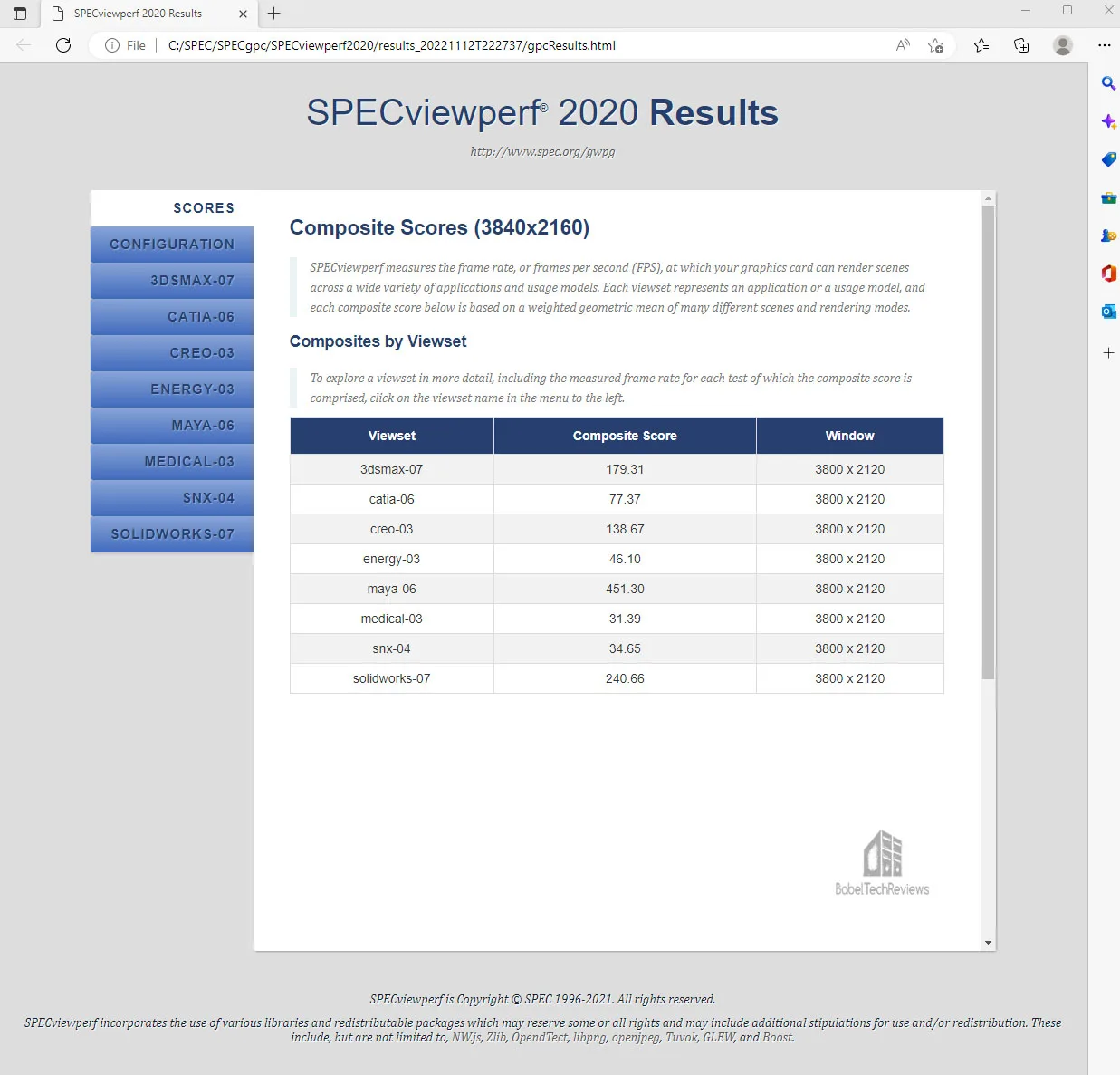Click the 451.30 composite score
This screenshot has height=1075, width=1120.
(x=625, y=589)
